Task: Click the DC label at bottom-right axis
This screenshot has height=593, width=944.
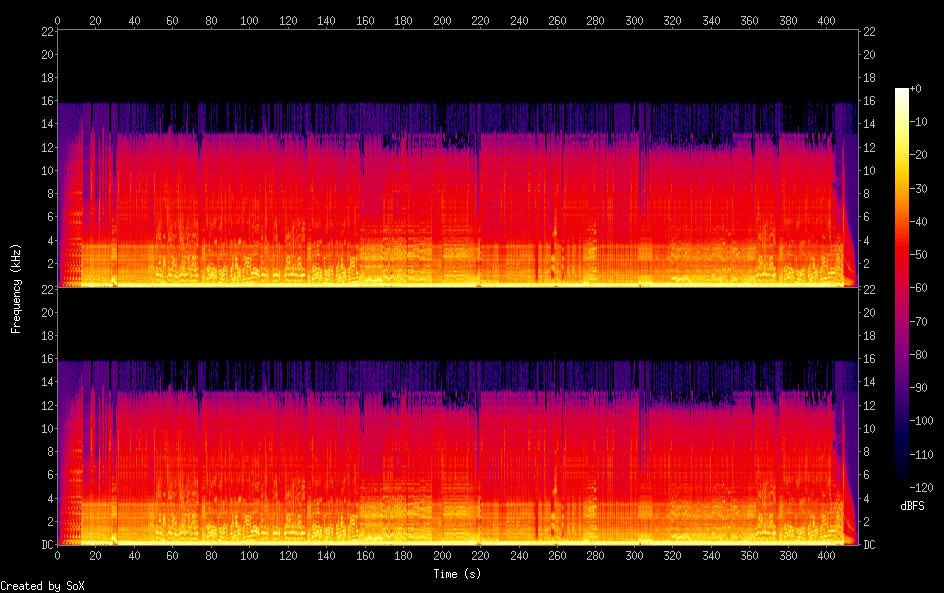Action: [x=870, y=544]
